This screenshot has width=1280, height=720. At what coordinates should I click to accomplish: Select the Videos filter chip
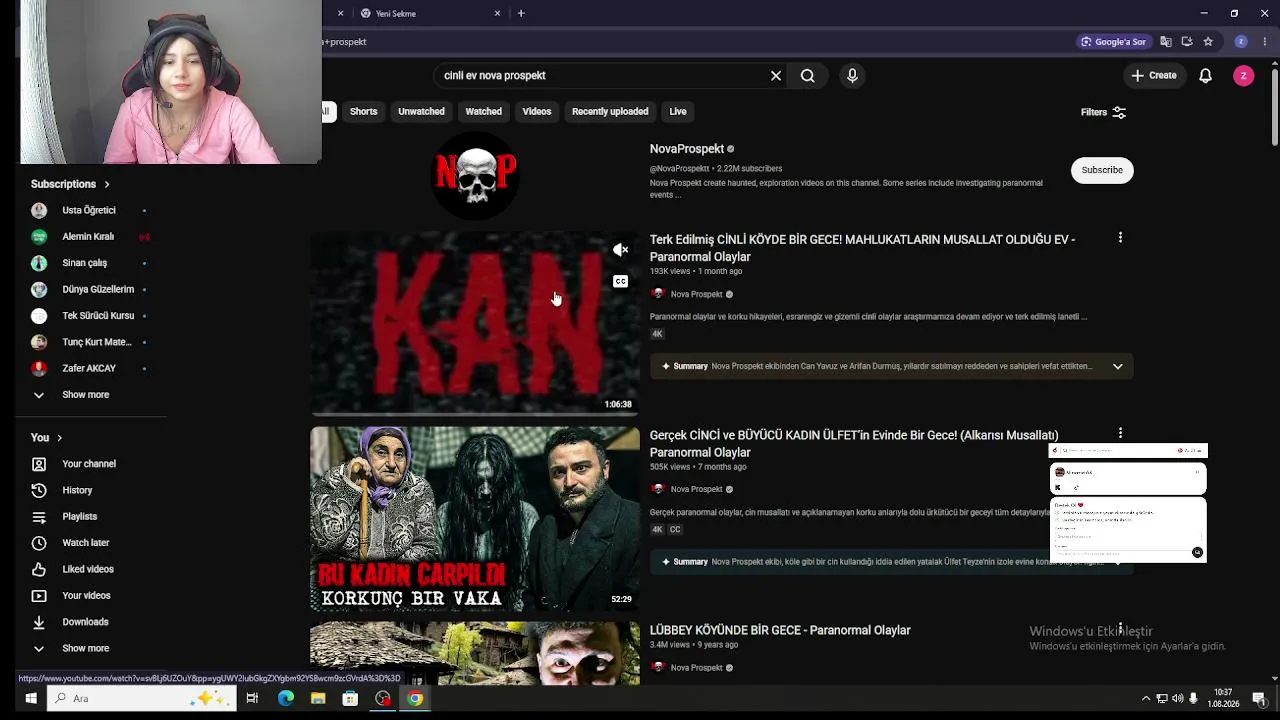point(537,111)
